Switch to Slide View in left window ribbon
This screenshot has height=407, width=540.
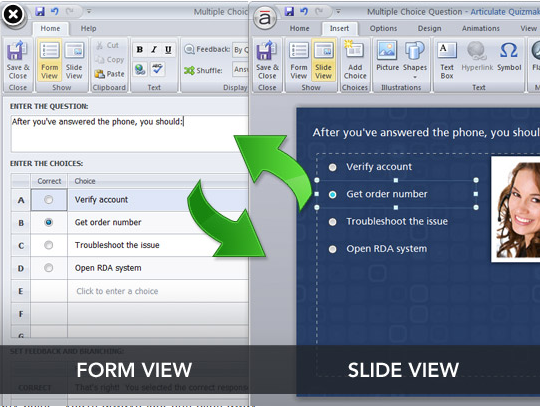(74, 61)
